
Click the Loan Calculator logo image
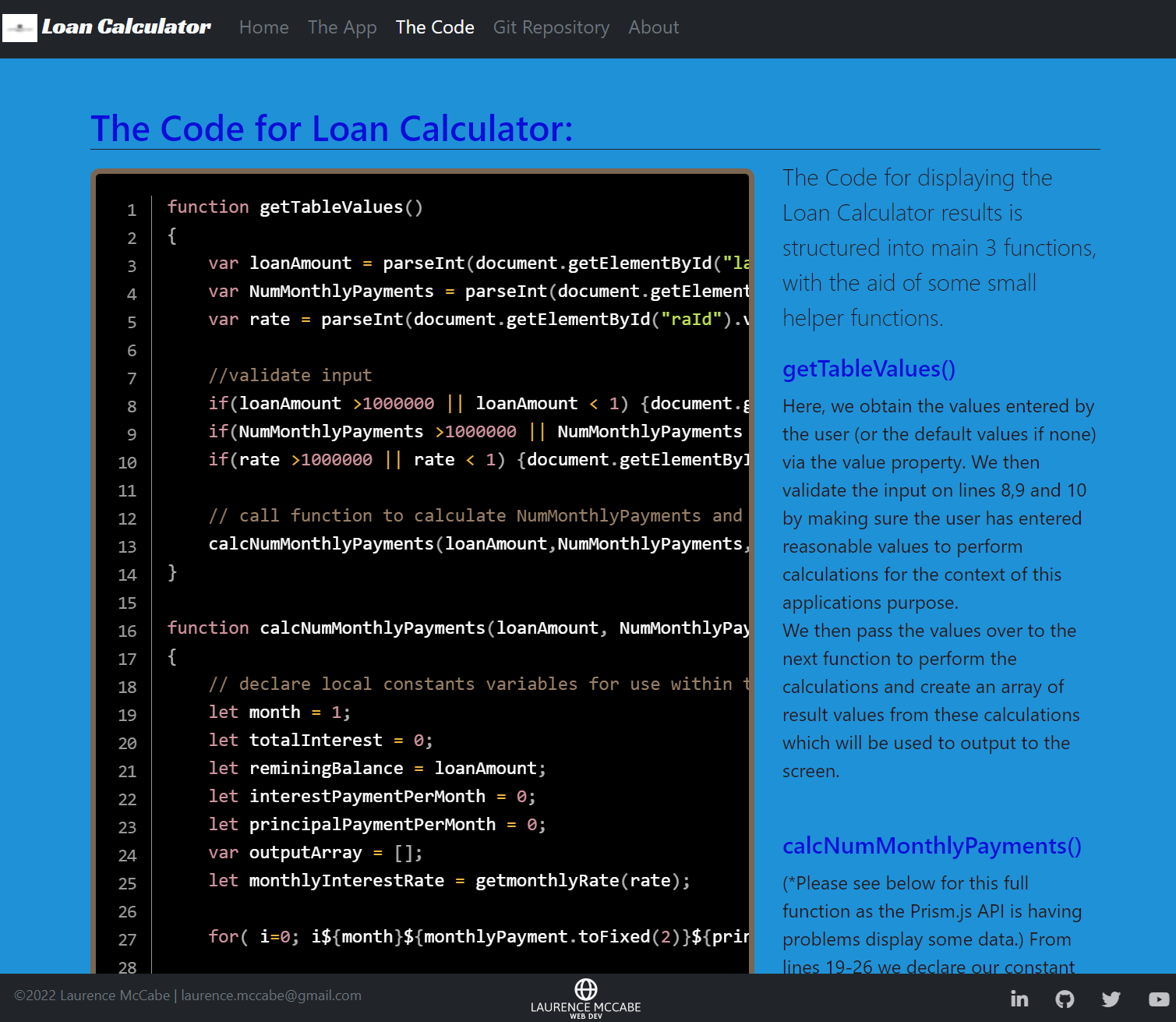click(19, 28)
